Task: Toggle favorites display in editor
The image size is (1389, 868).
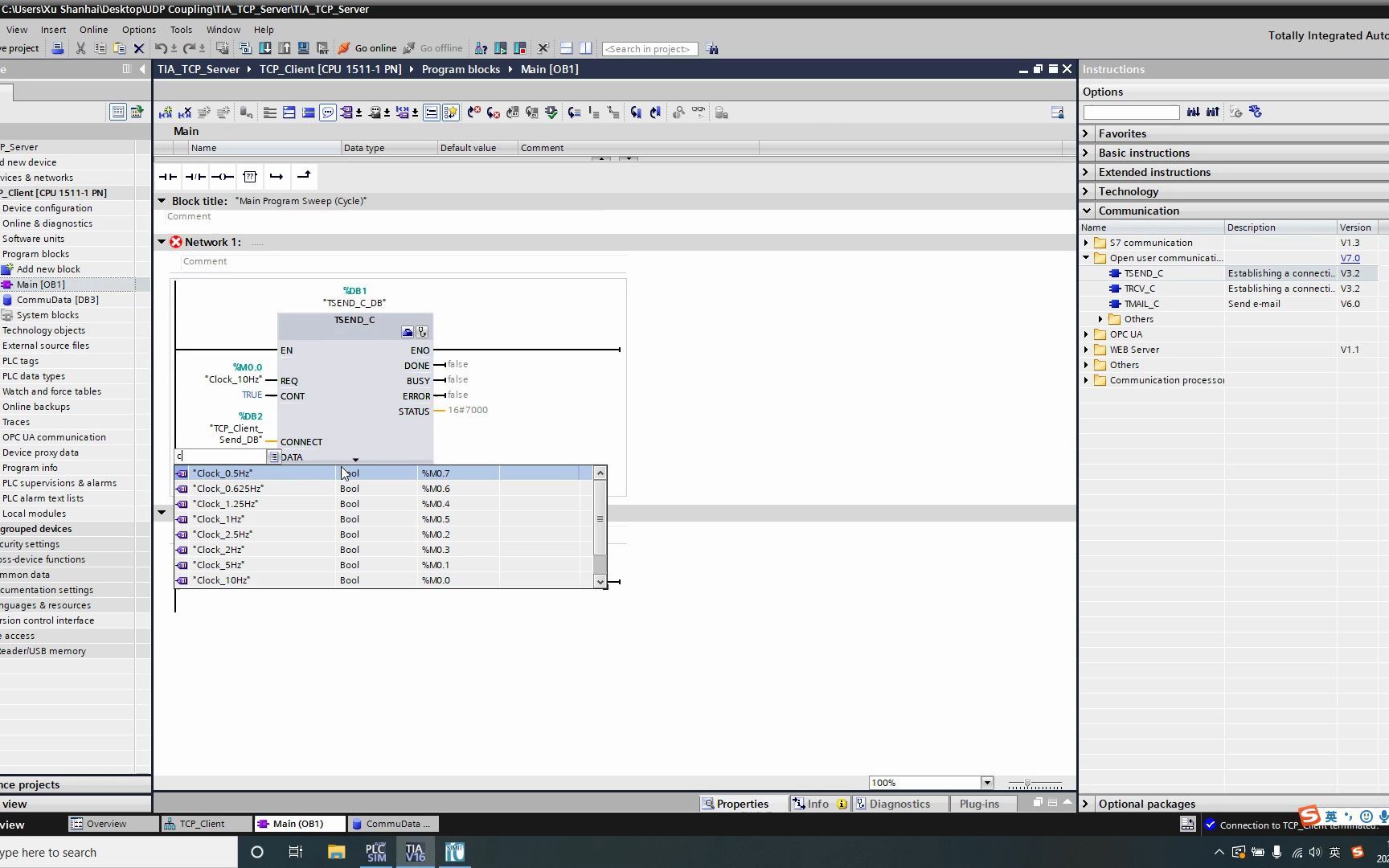Action: click(451, 113)
